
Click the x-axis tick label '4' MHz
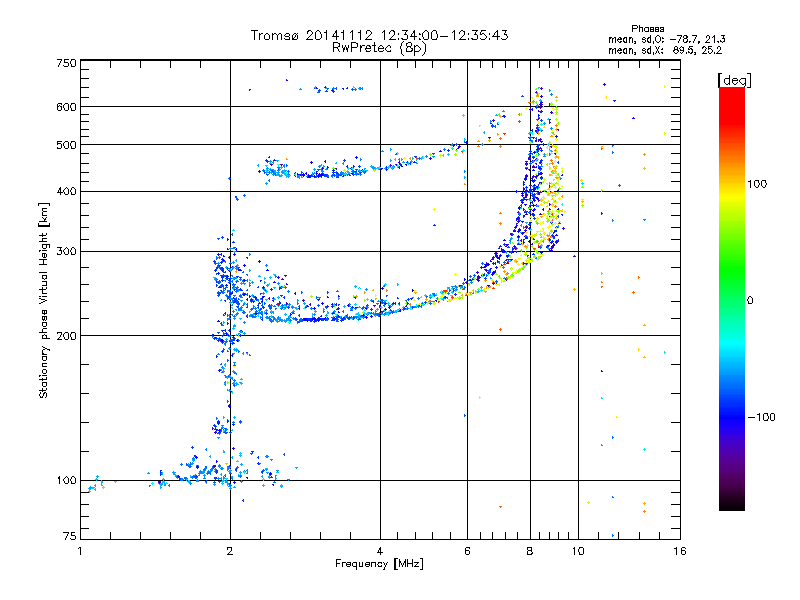[380, 551]
